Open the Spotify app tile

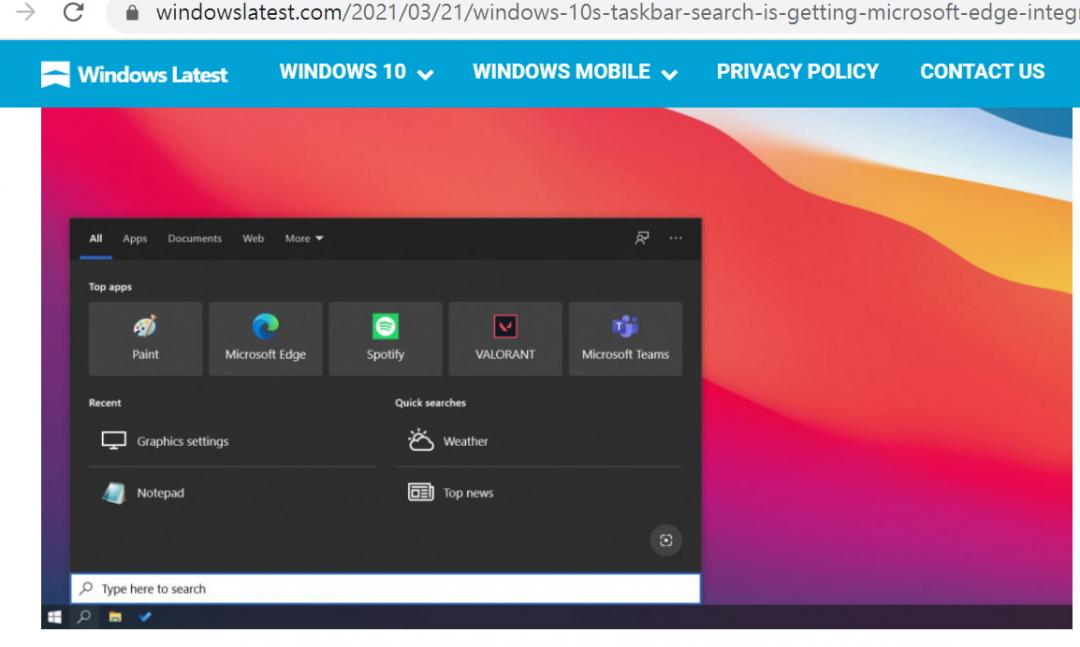[385, 338]
